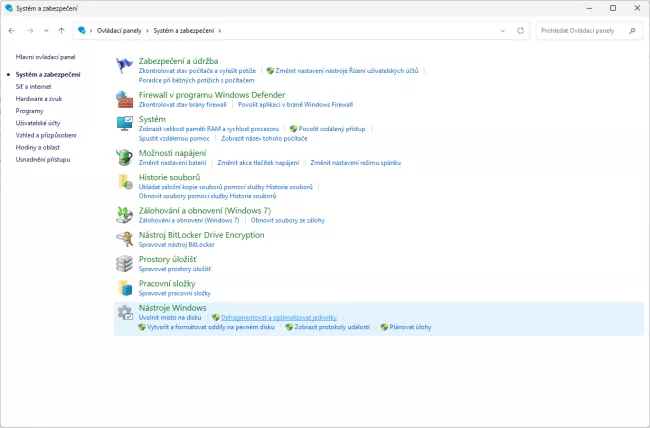Open recent locations dropdown arrow
The width and height of the screenshot is (650, 428).
(x=46, y=31)
